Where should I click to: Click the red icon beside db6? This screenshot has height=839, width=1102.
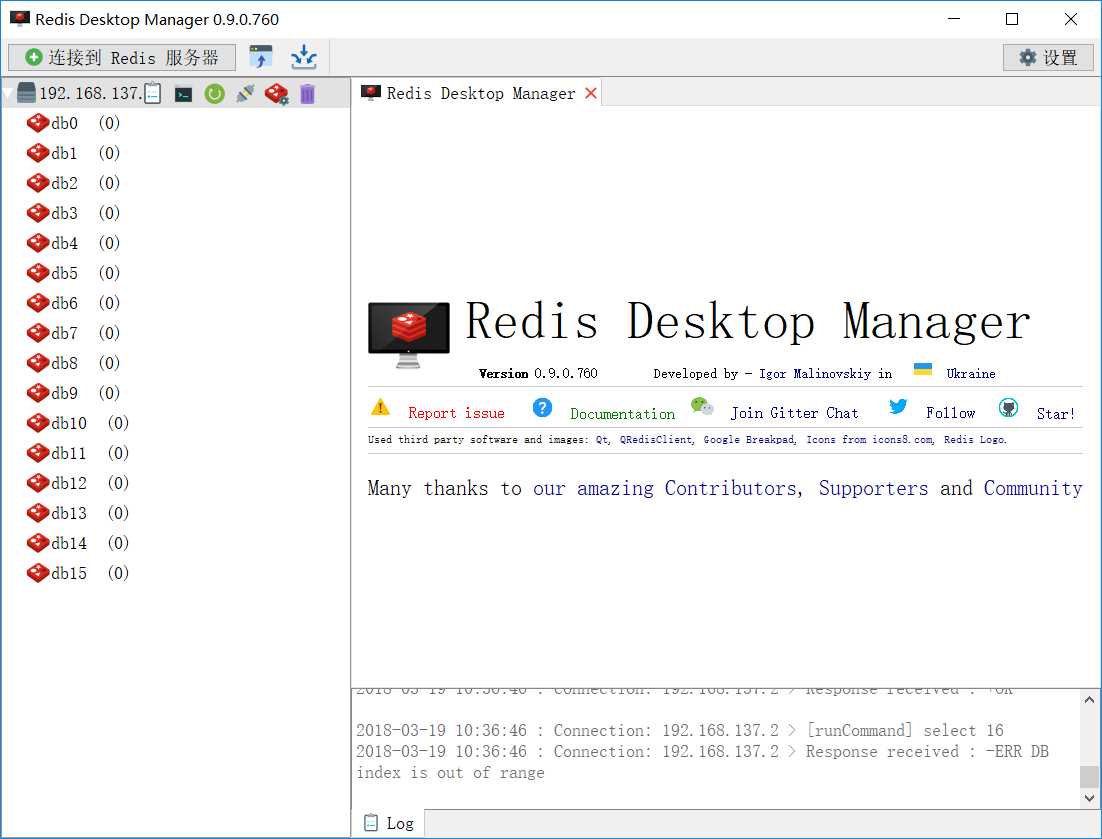(37, 304)
